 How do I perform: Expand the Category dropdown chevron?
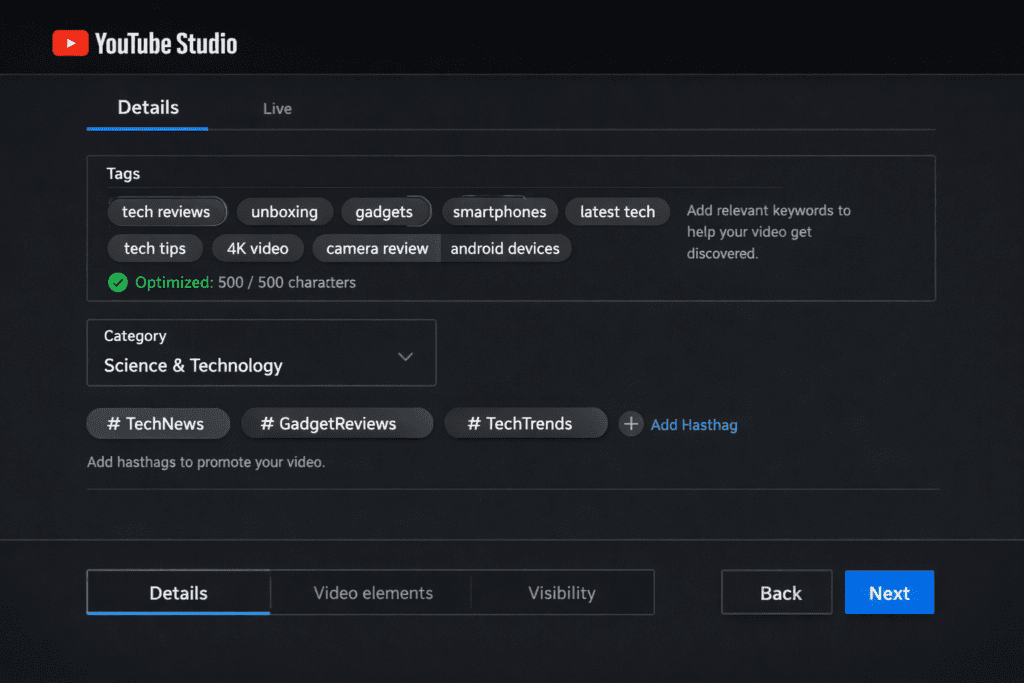pos(405,357)
